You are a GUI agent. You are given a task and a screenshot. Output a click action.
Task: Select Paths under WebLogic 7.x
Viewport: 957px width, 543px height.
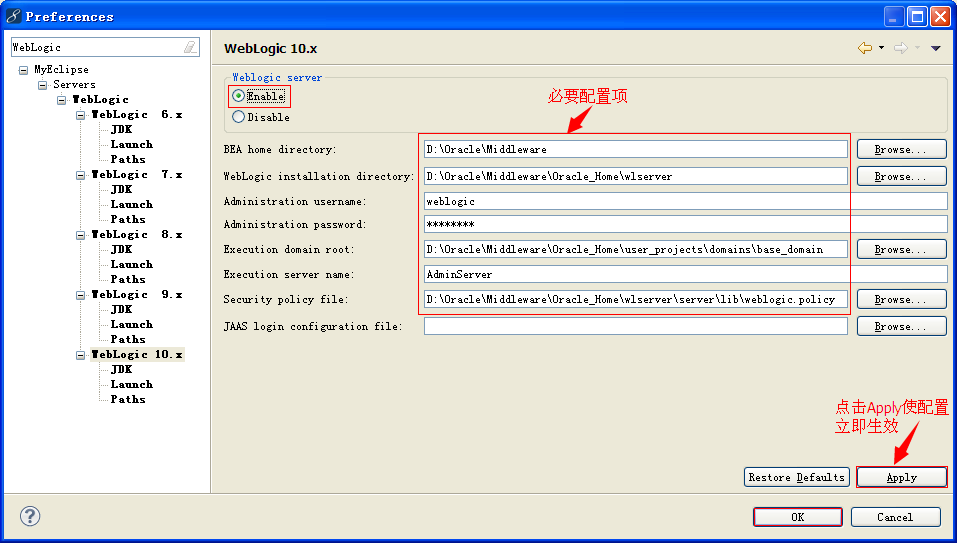tap(128, 219)
